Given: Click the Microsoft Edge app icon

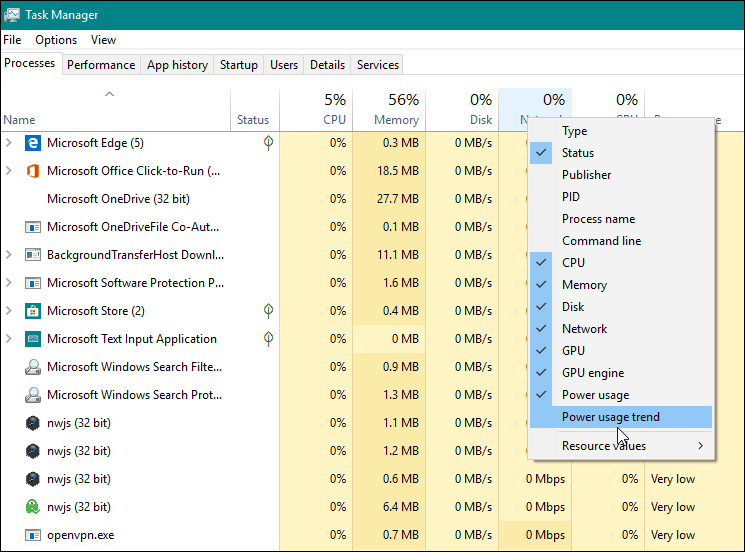Looking at the screenshot, I should [33, 143].
